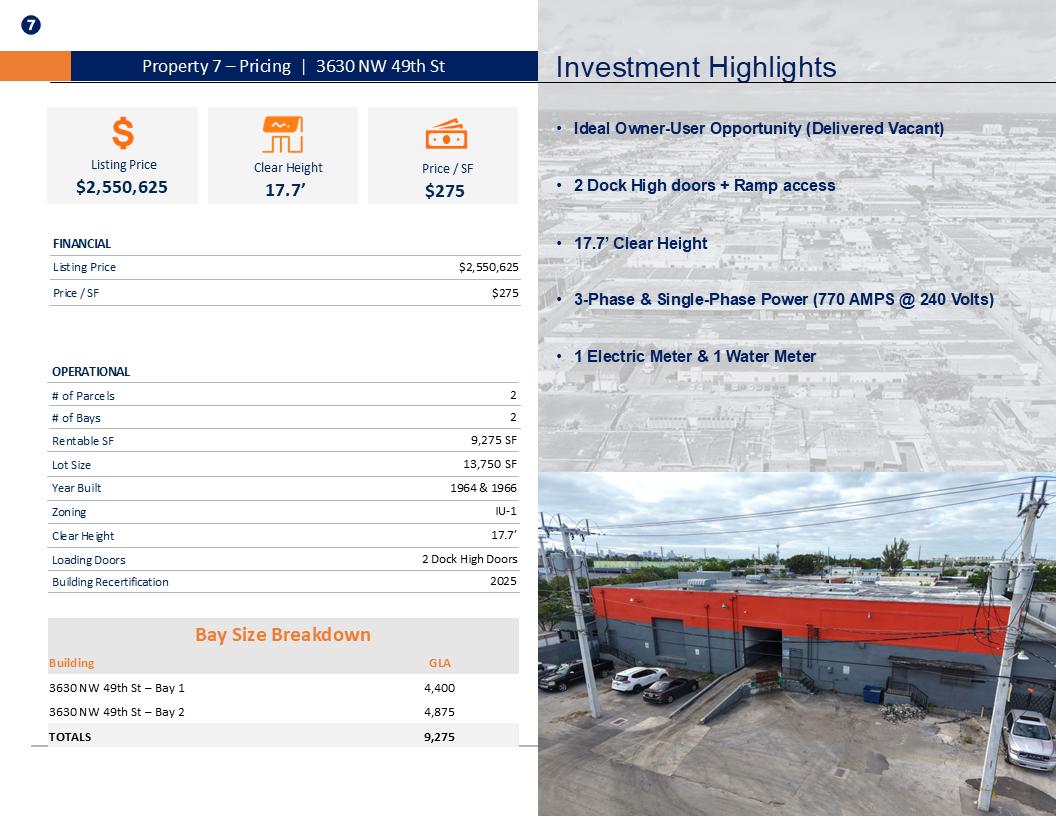
Task: Click the 17.7' Clear Height card value
Action: (x=285, y=190)
